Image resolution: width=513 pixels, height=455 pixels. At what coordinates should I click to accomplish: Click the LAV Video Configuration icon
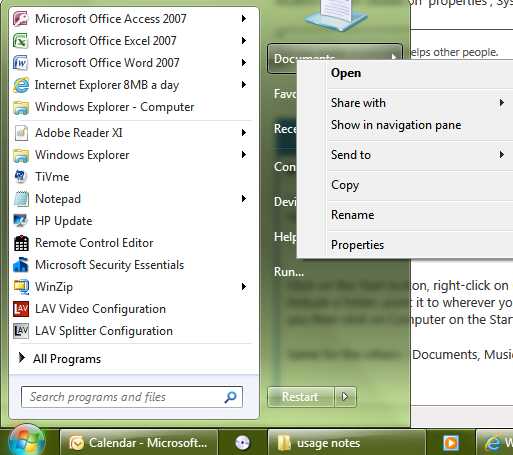(x=21, y=309)
